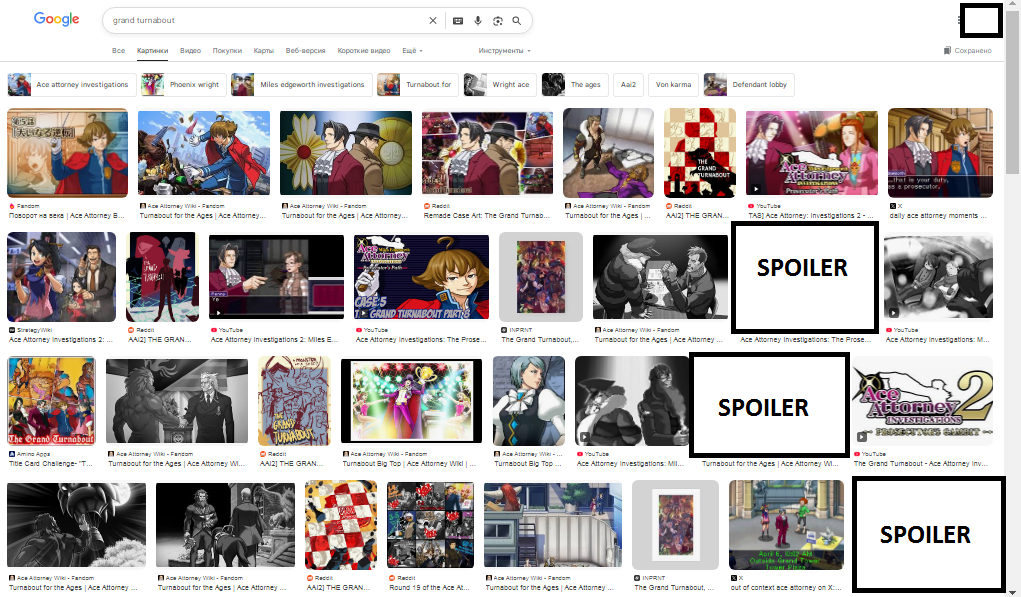Switch to Веб-версия results
The height and width of the screenshot is (597, 1021).
(x=305, y=51)
